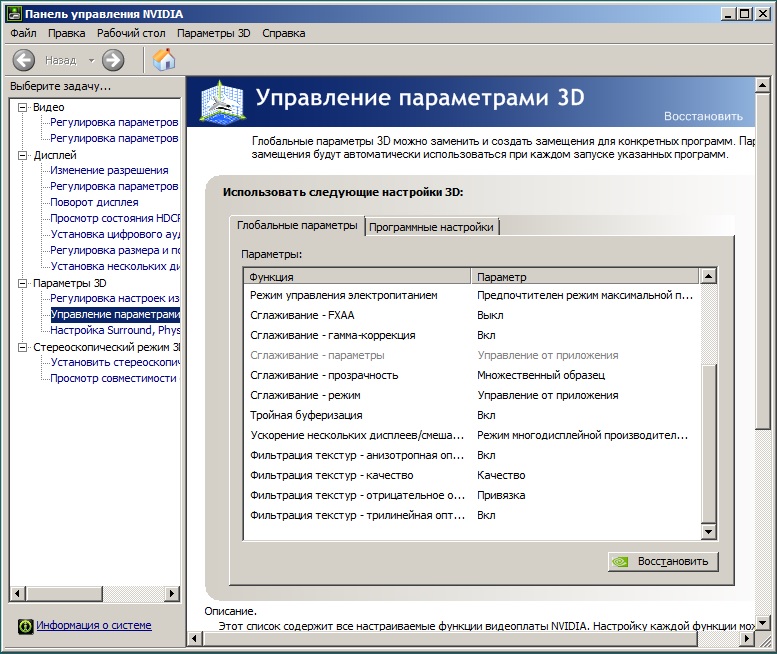This screenshot has width=777, height=654.
Task: Click main pane horizontal scroll left arrow
Action: point(195,638)
